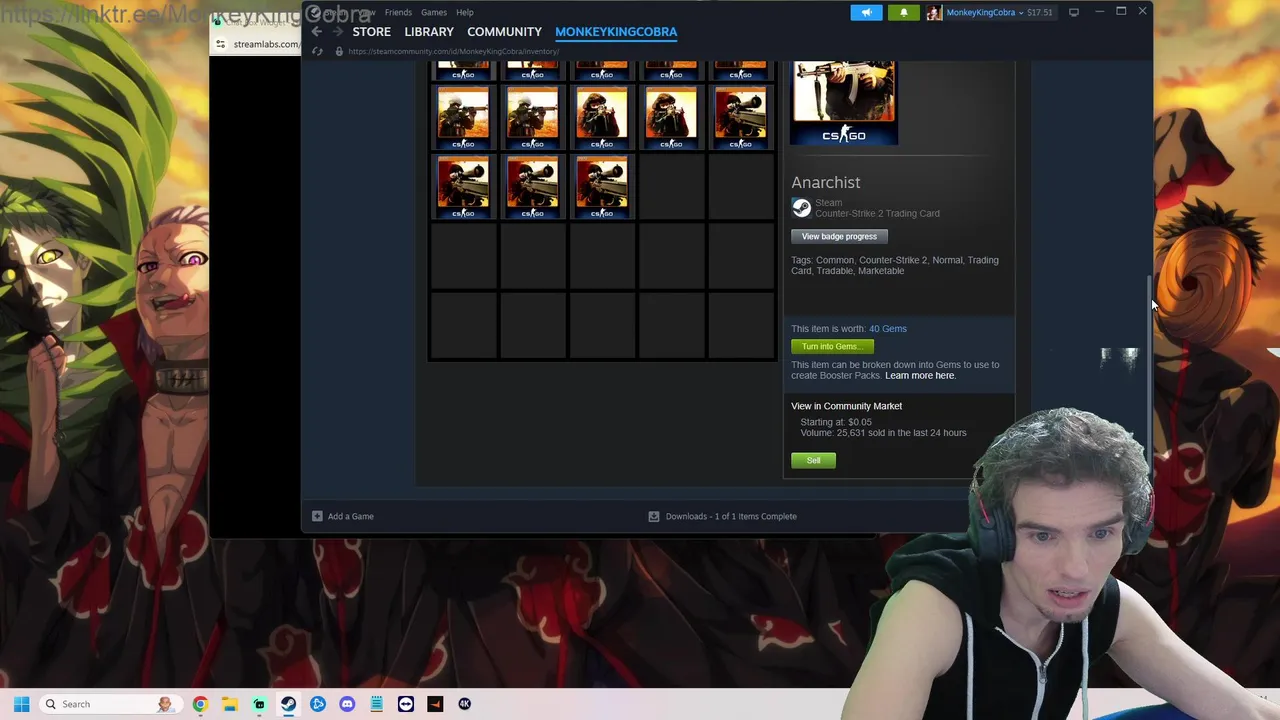Click the Steam logo next to card info
The height and width of the screenshot is (720, 1280).
[801, 207]
